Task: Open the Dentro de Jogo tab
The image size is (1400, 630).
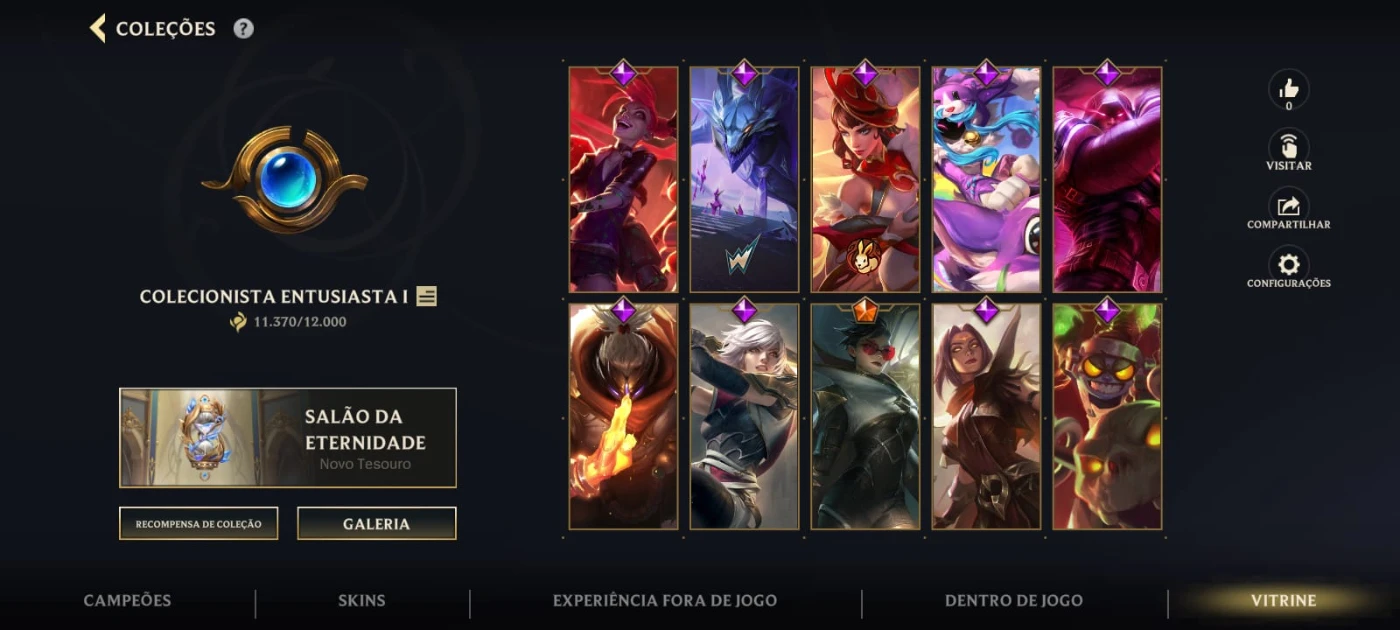Action: 1014,601
